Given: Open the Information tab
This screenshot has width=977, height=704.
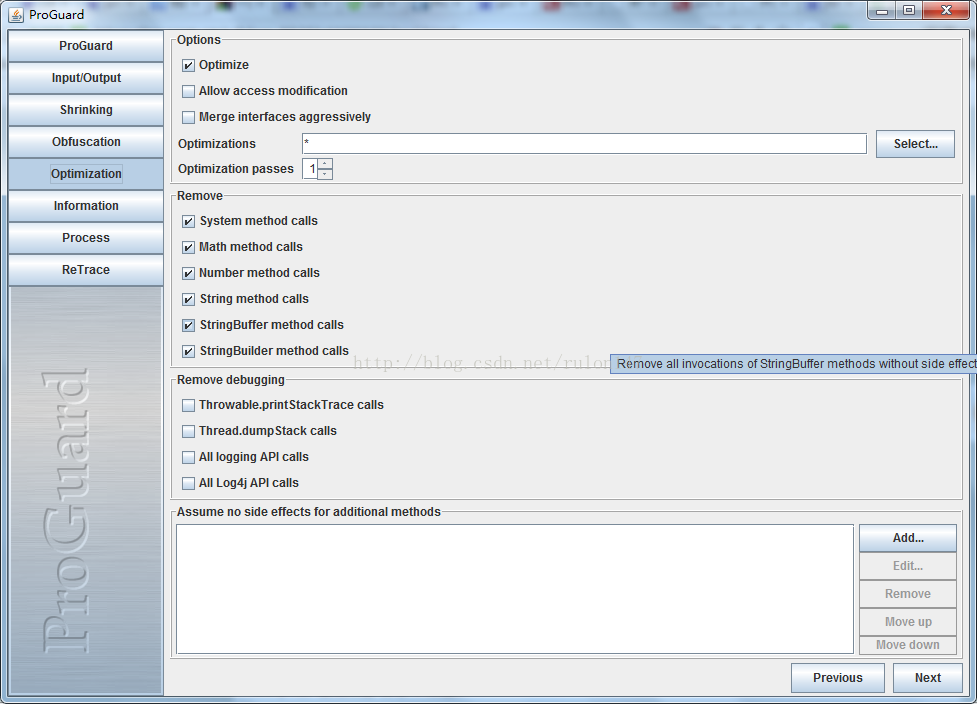Looking at the screenshot, I should (x=86, y=206).
